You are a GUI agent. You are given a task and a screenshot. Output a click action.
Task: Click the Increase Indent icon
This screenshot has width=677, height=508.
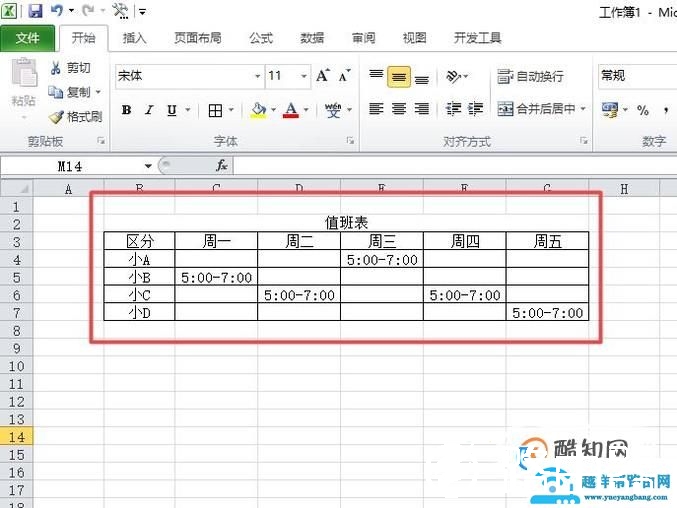click(x=475, y=108)
